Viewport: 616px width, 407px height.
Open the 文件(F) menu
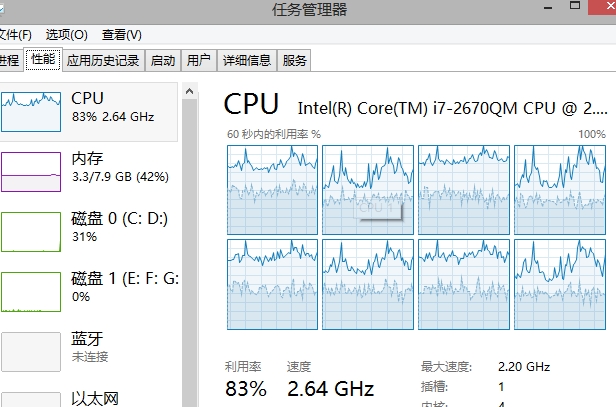[x=15, y=35]
